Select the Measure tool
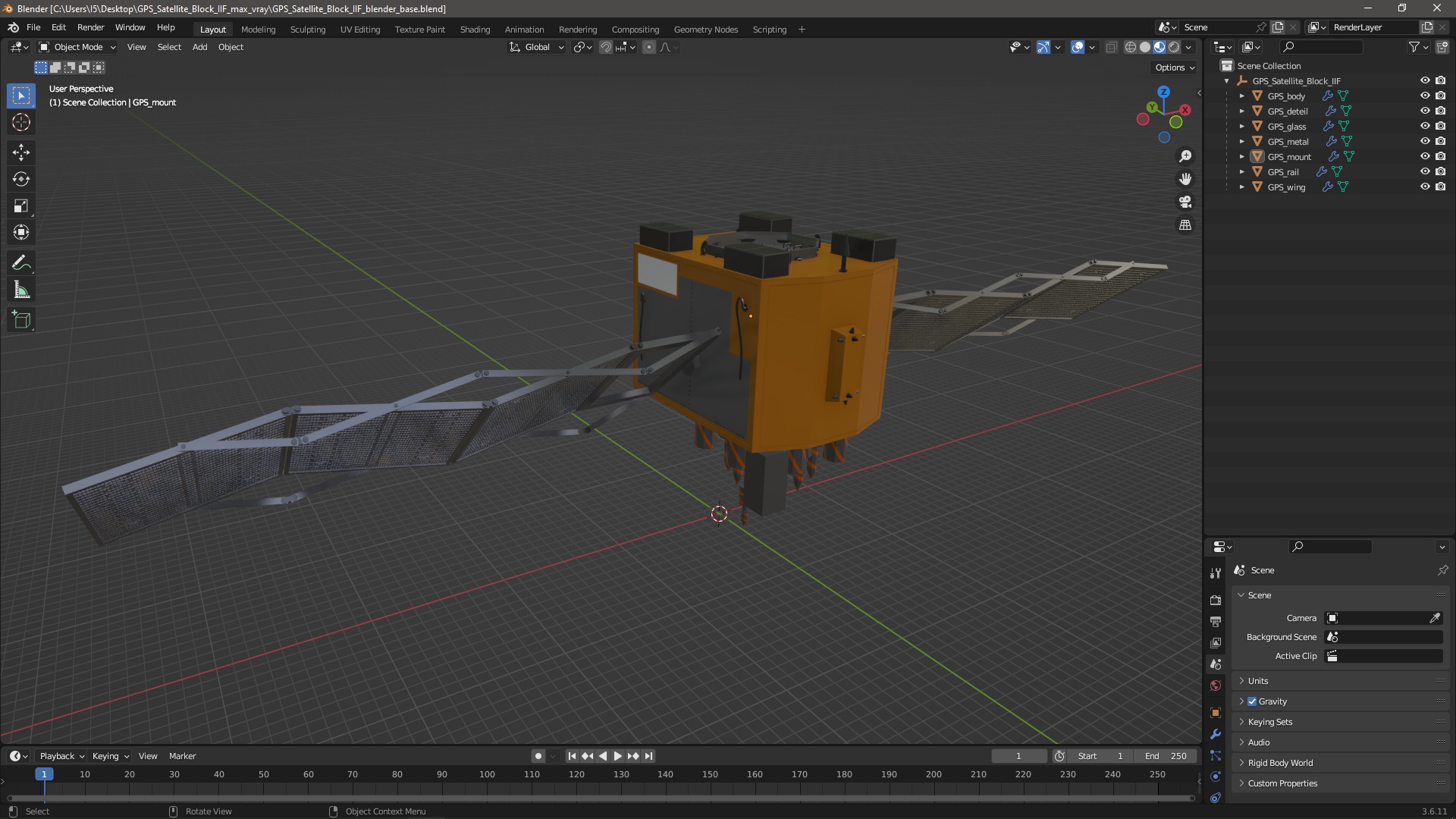This screenshot has width=1456, height=819. [21, 290]
